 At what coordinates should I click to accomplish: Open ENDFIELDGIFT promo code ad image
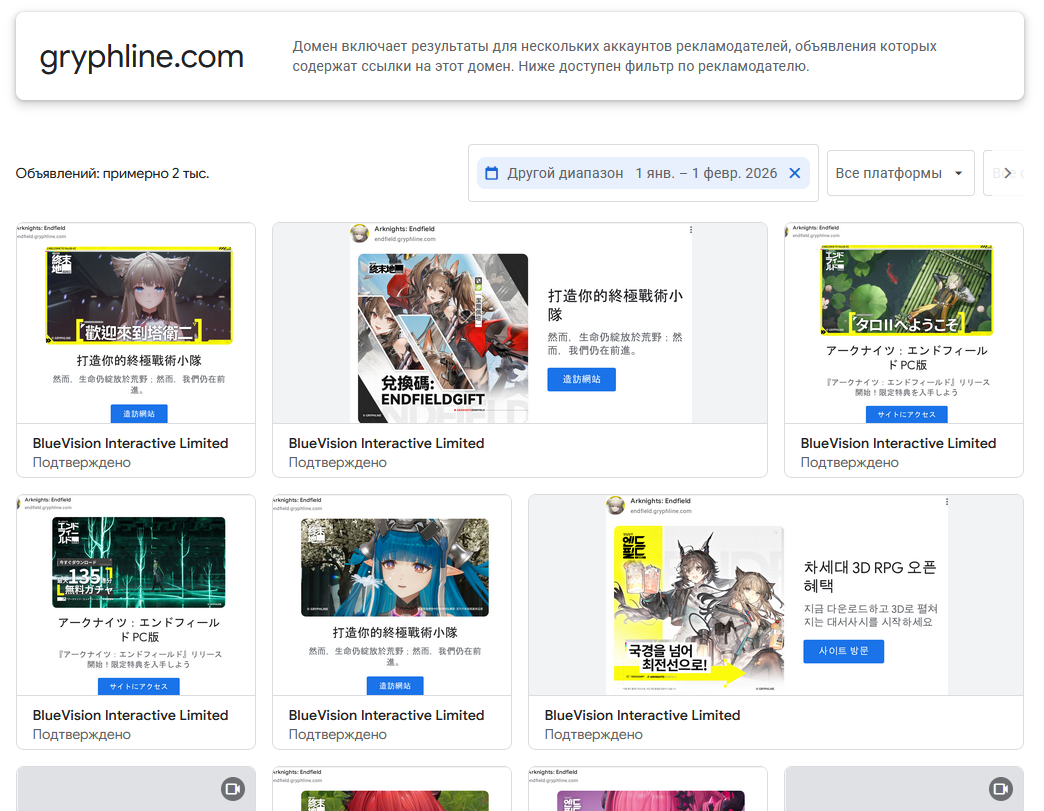coord(443,338)
